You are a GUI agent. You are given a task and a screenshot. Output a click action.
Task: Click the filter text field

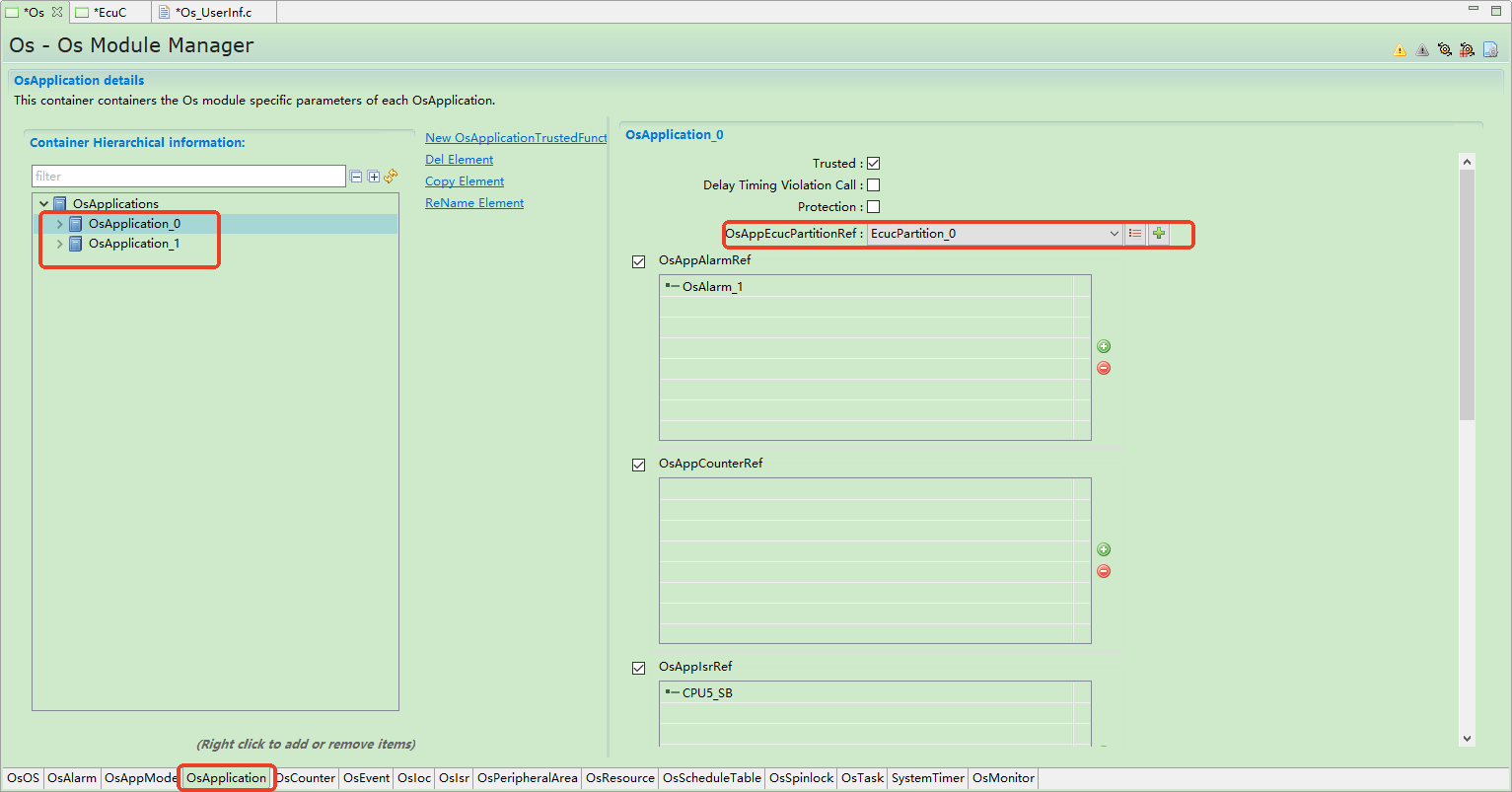click(187, 177)
